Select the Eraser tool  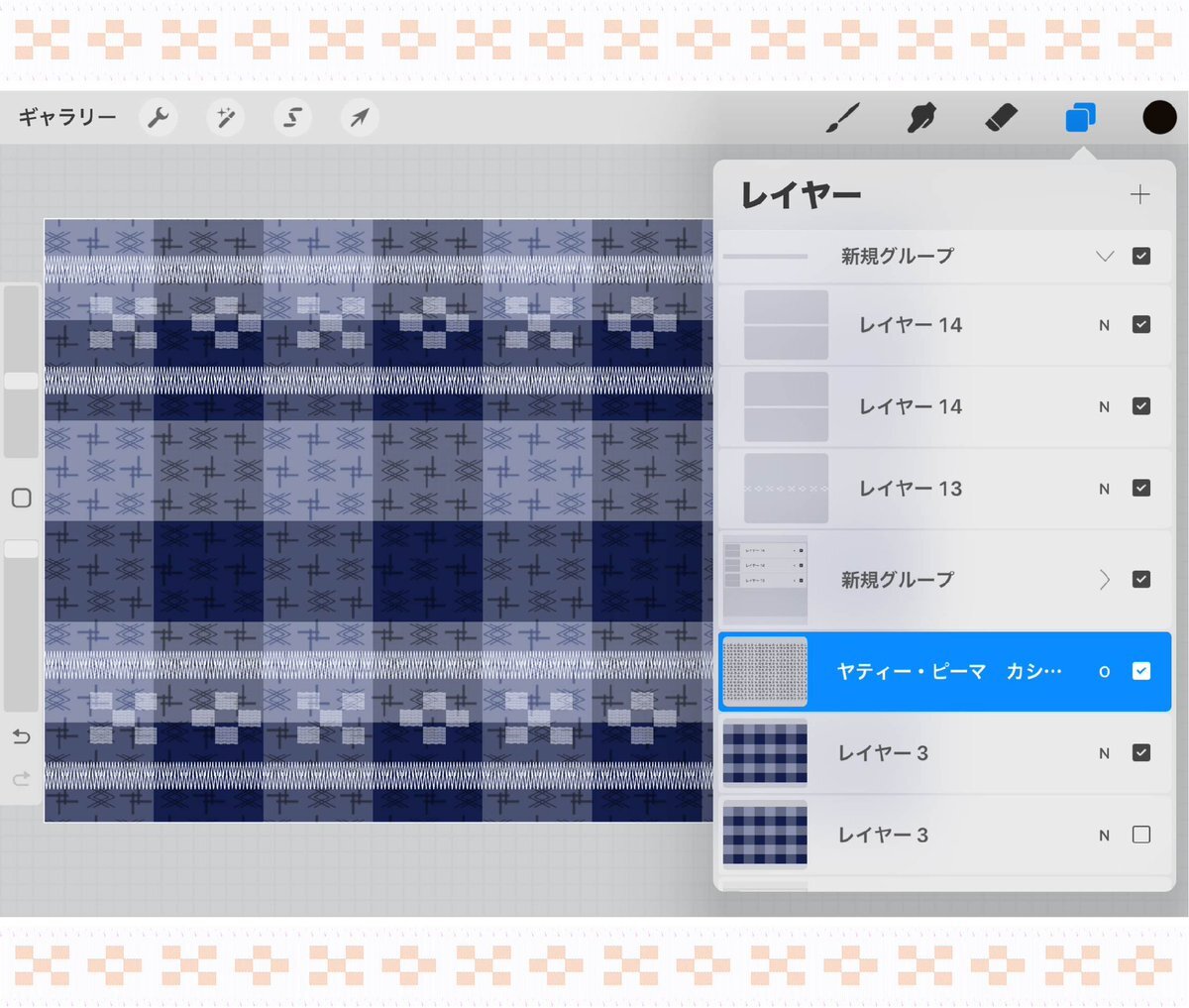click(1002, 118)
